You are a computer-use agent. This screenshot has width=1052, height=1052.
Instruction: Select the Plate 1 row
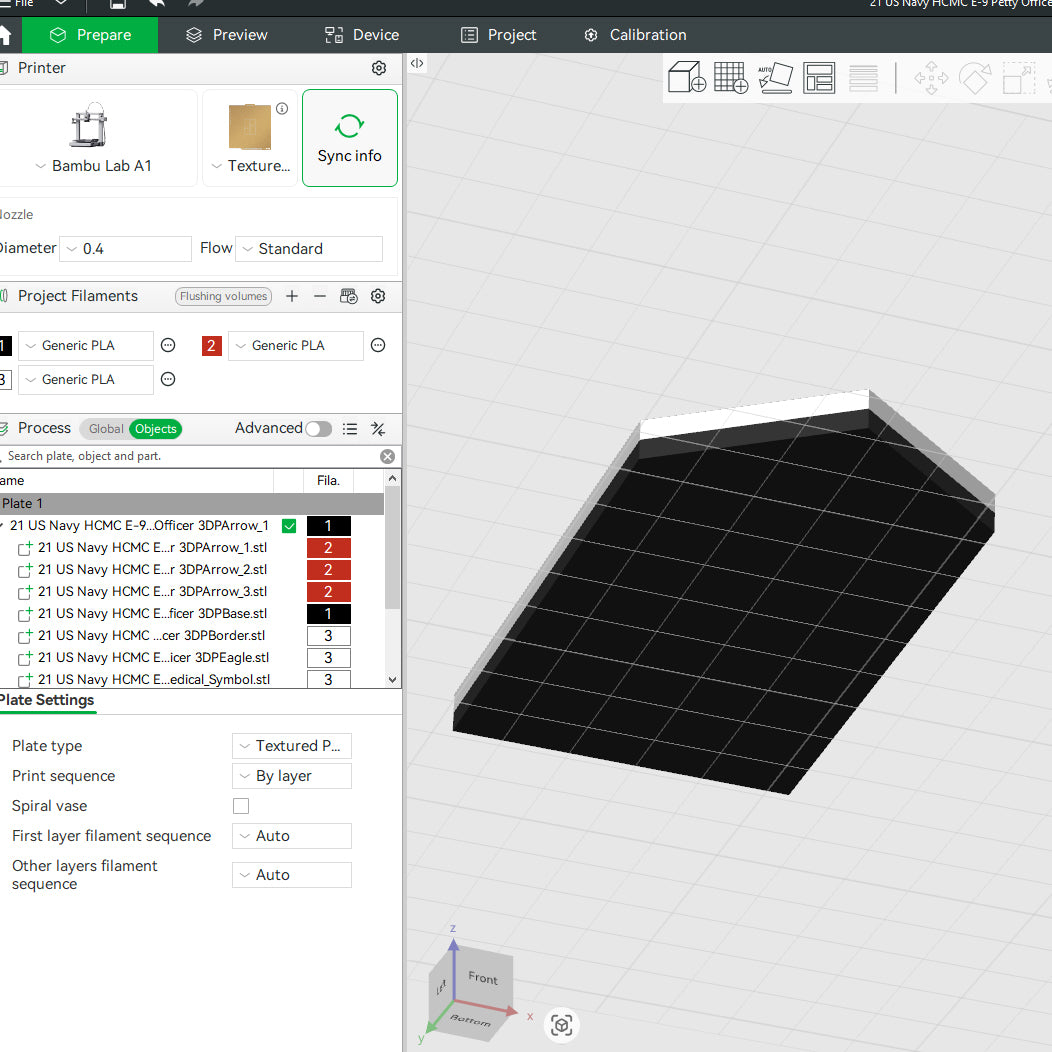[x=191, y=503]
